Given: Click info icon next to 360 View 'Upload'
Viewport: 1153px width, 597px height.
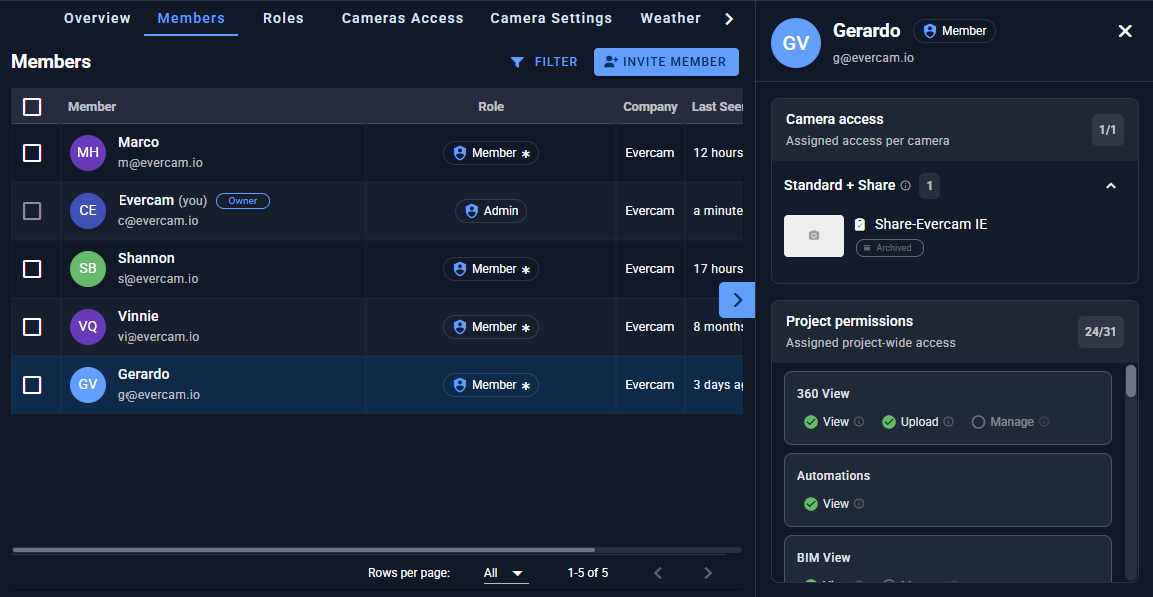Looking at the screenshot, I should (949, 422).
